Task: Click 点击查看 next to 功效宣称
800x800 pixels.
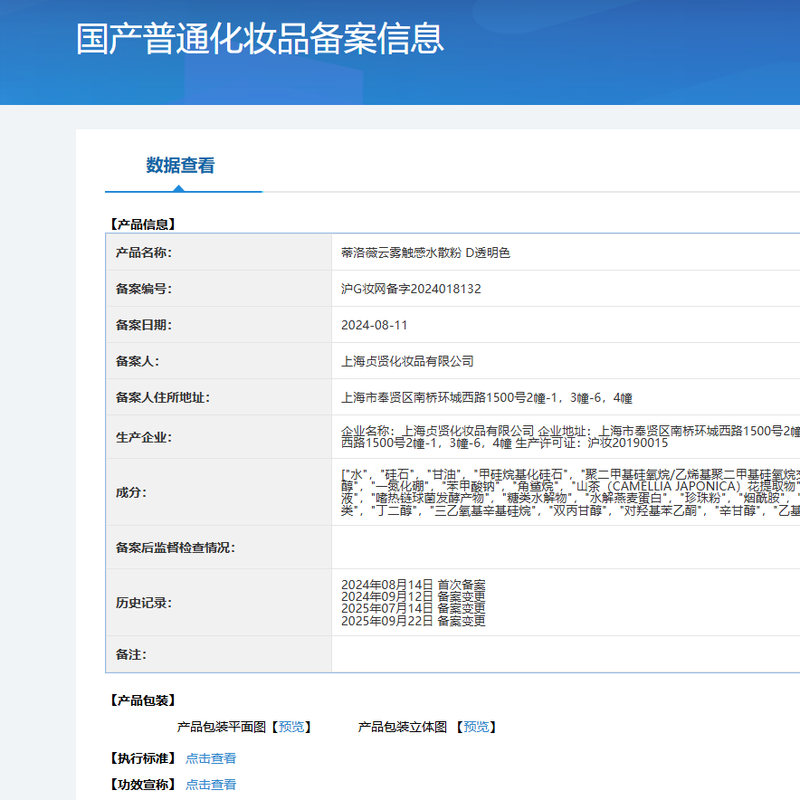Action: point(211,785)
